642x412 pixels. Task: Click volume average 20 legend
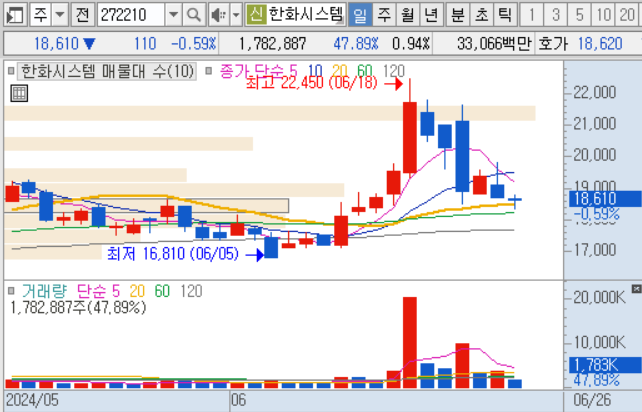tap(137, 291)
